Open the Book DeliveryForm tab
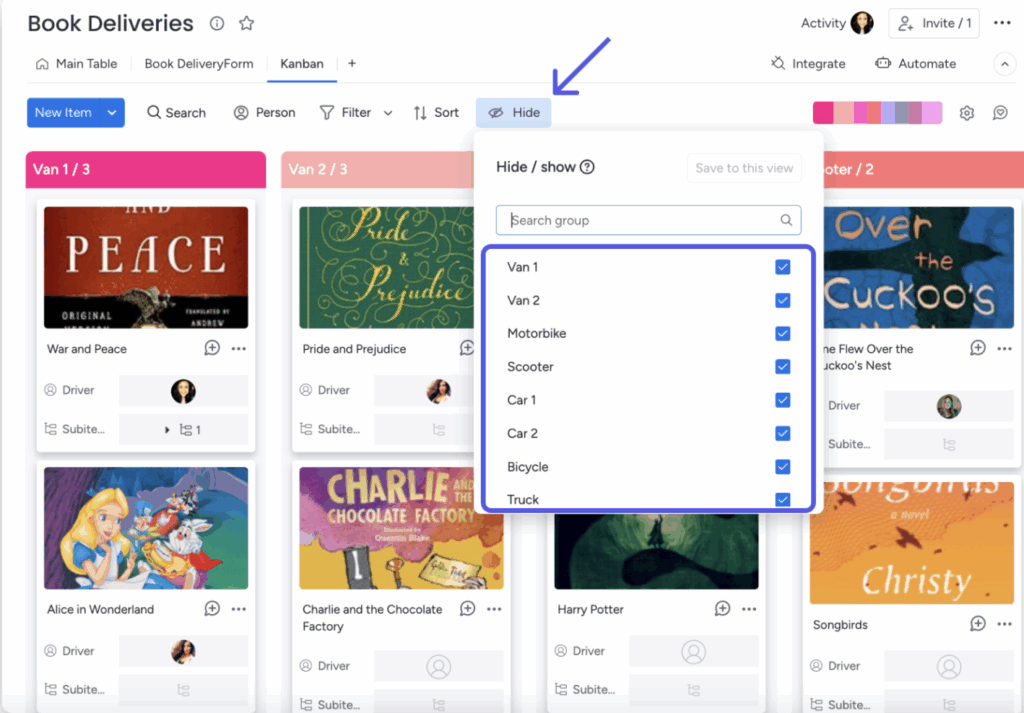This screenshot has width=1024, height=713. pos(199,63)
